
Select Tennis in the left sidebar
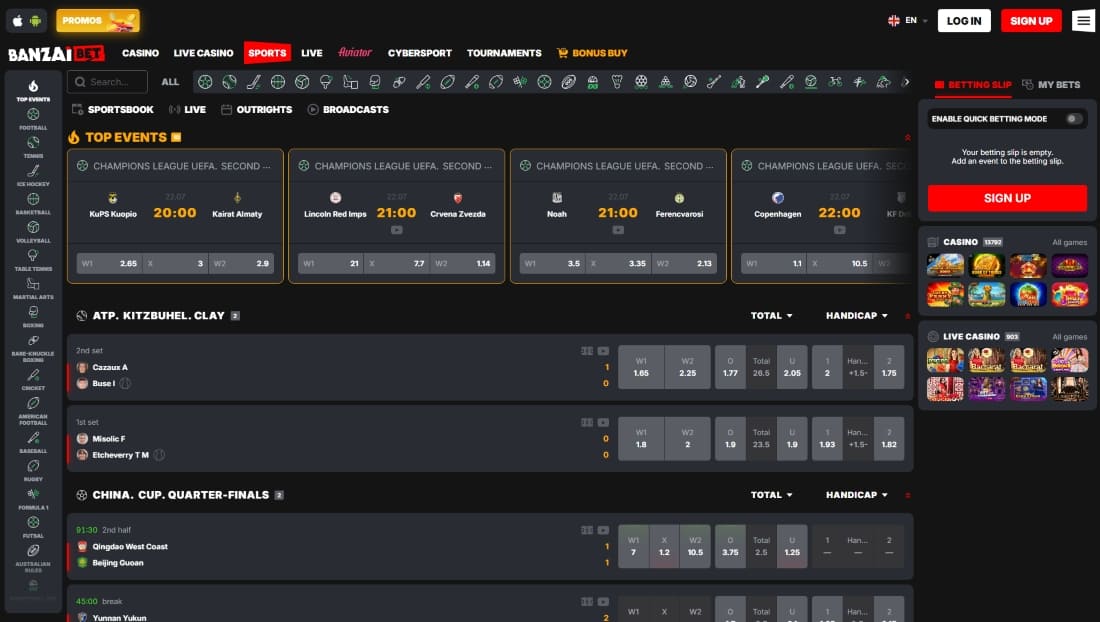(33, 147)
